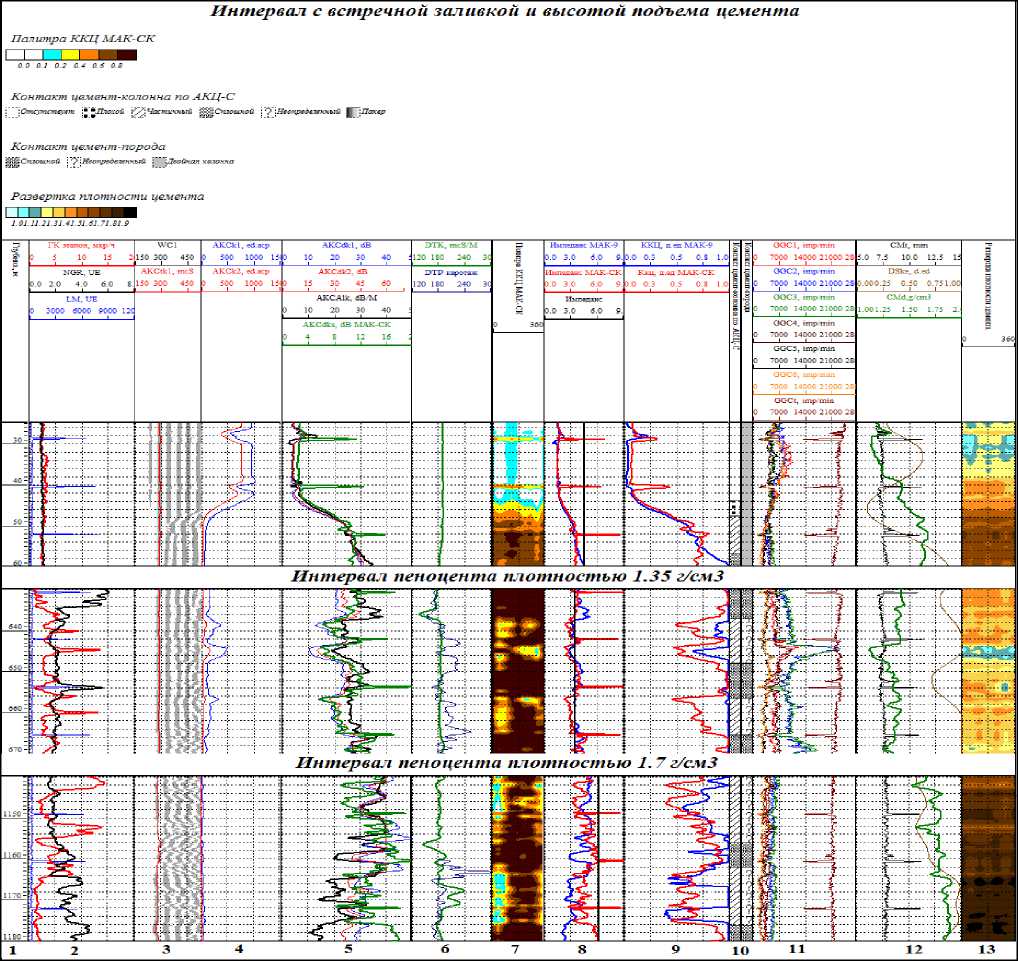
Task: Click 'Сплошной' symbol in cement-rock legend
Action: pos(12,162)
